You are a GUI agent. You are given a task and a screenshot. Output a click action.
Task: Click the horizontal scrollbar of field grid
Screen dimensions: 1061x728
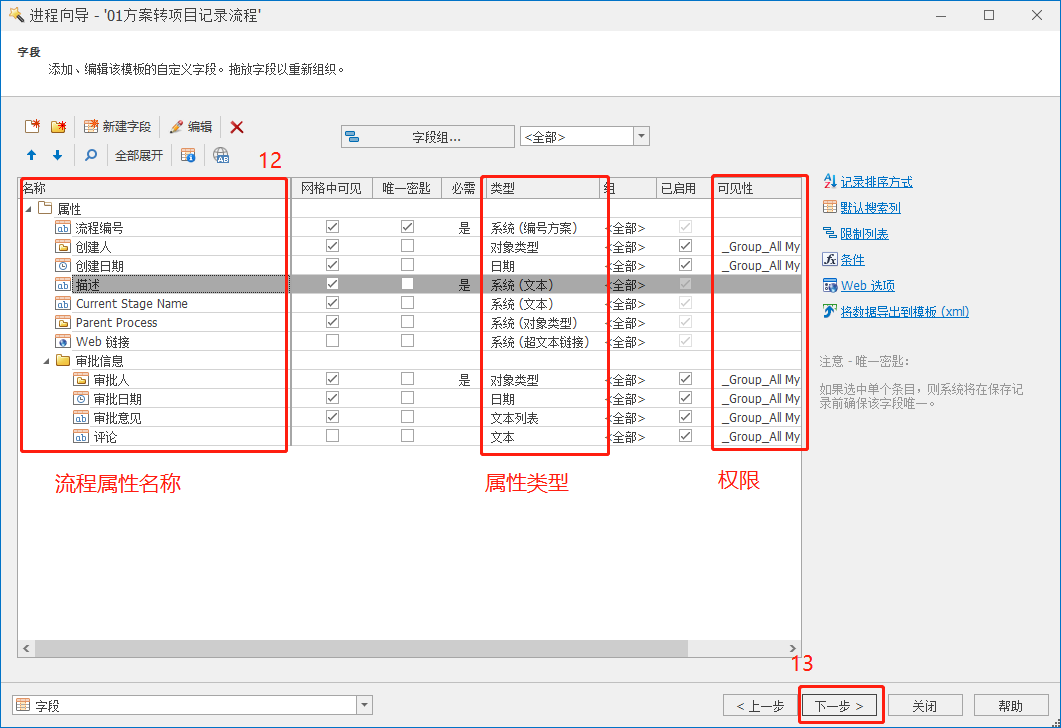400,649
